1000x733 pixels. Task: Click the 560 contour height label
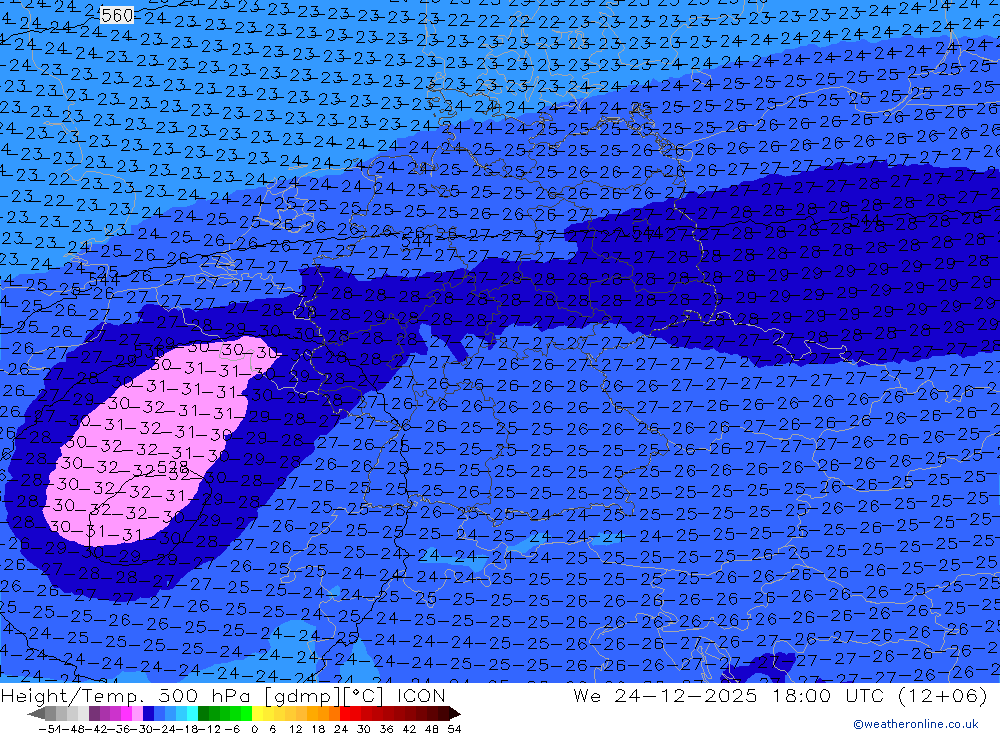tap(117, 15)
